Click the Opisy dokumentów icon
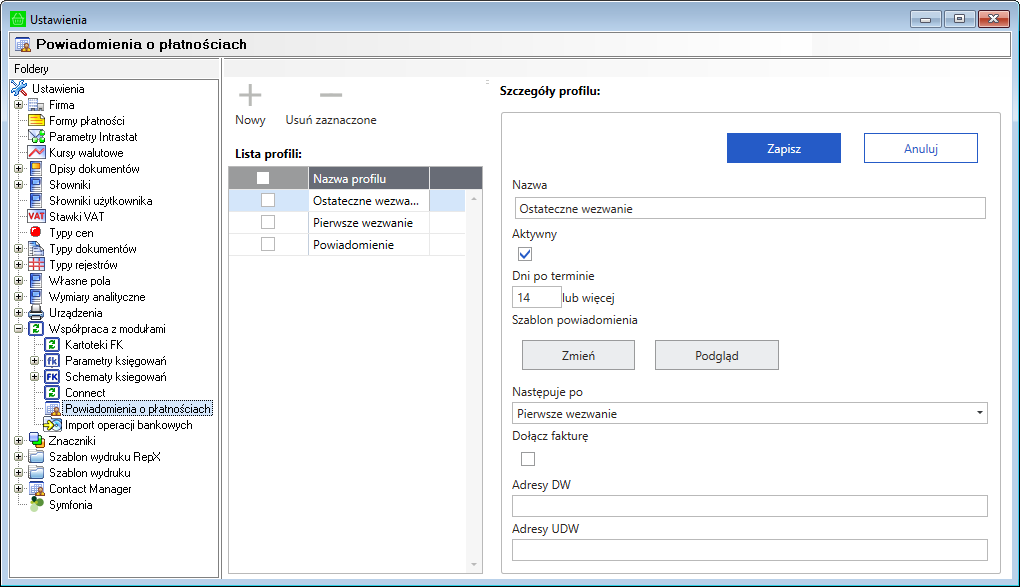Image resolution: width=1020 pixels, height=587 pixels. pos(36,169)
